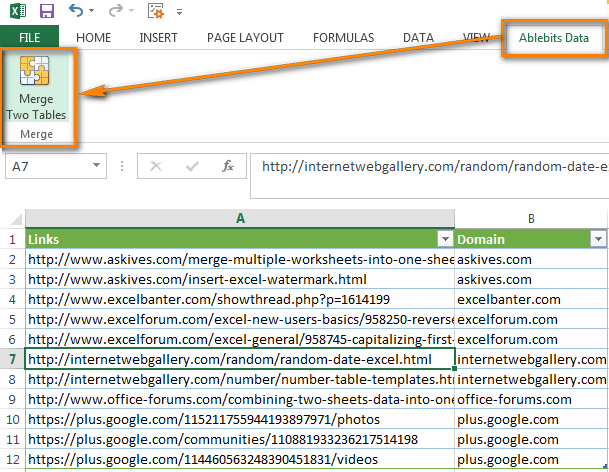
Task: Click the Select All corner triangle
Action: [x=16, y=219]
